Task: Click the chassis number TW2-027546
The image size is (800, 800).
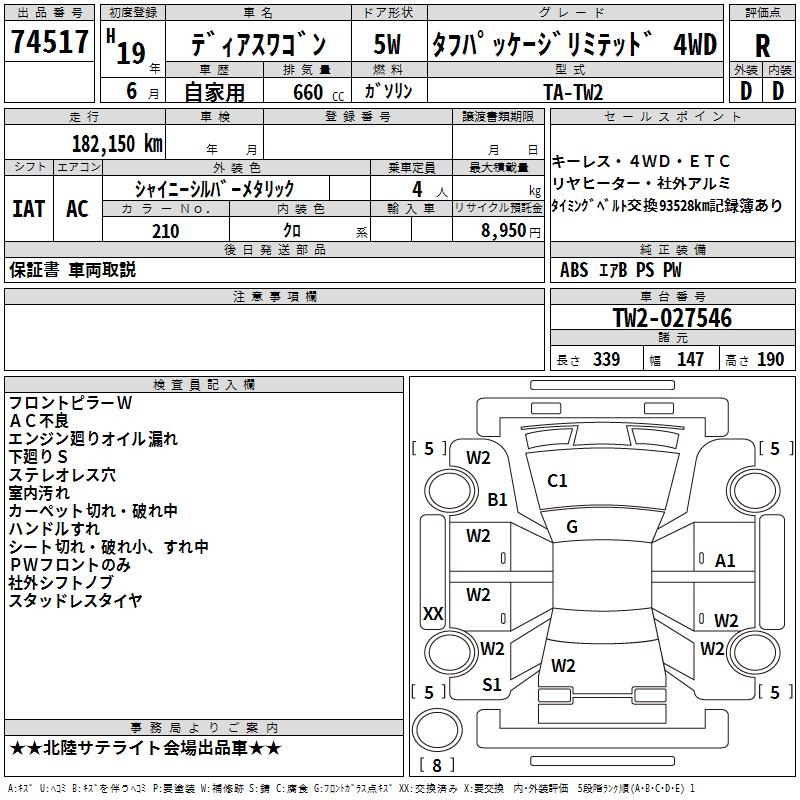Action: [672, 318]
